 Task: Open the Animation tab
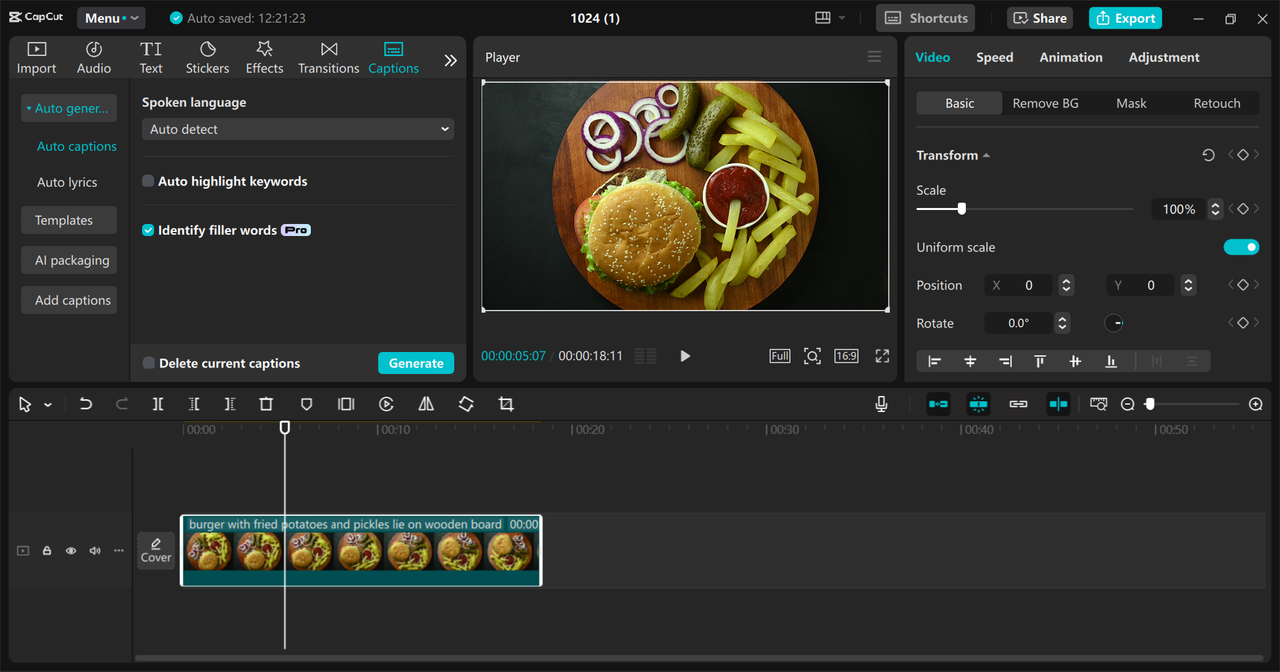pos(1071,57)
